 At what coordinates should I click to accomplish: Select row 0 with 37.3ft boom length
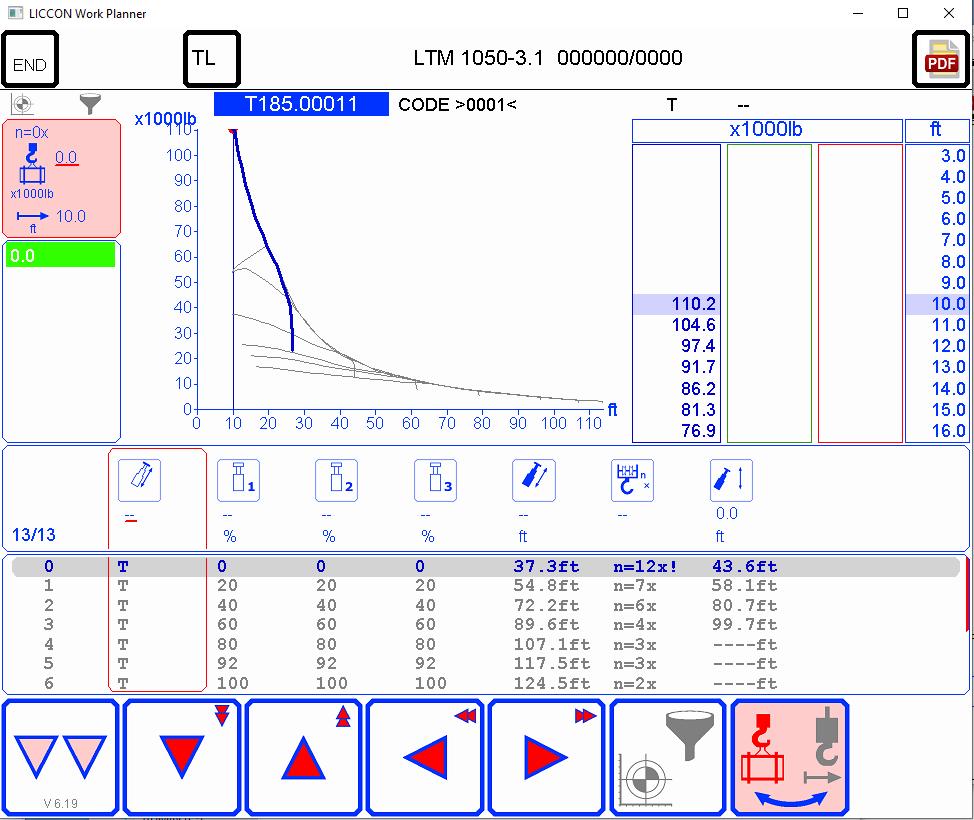(486, 567)
